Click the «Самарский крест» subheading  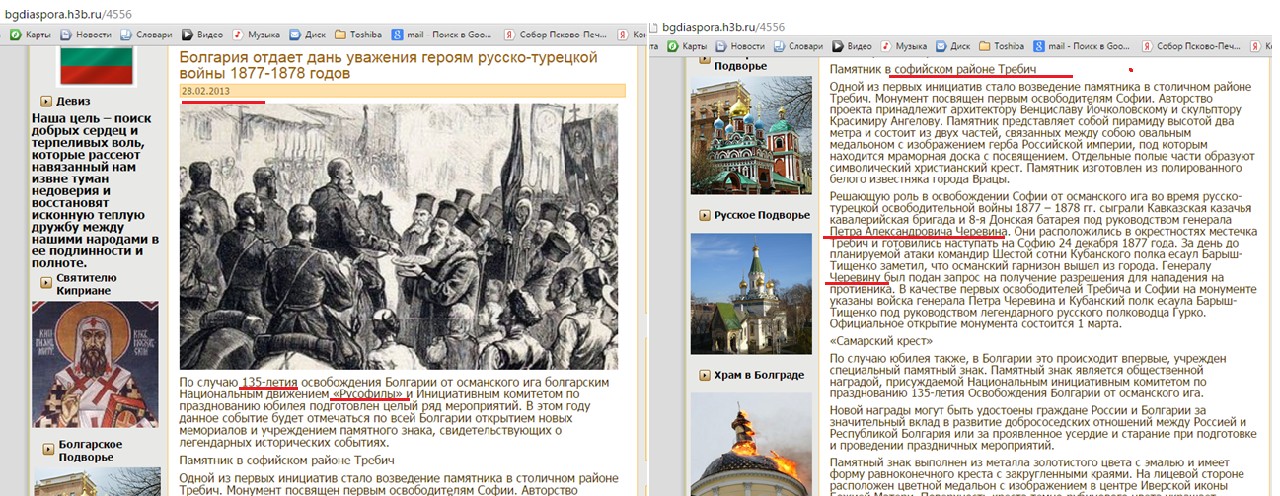click(881, 341)
